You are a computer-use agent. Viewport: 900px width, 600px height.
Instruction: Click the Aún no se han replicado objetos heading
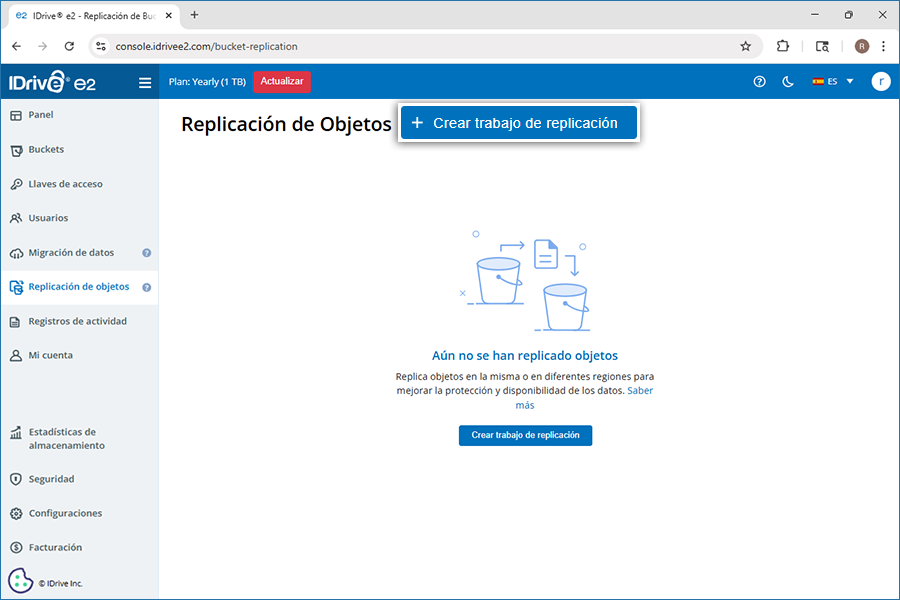tap(525, 355)
